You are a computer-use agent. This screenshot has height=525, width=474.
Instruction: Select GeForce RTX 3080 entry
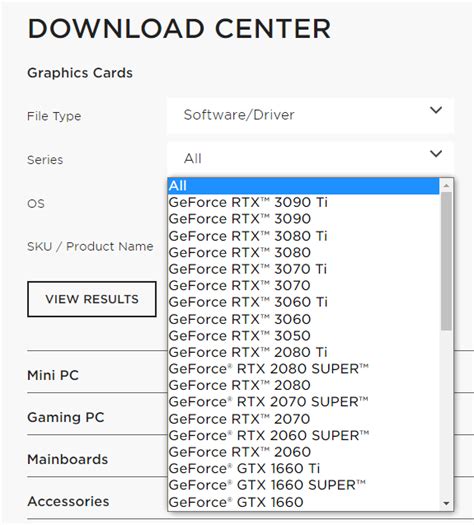coord(304,252)
